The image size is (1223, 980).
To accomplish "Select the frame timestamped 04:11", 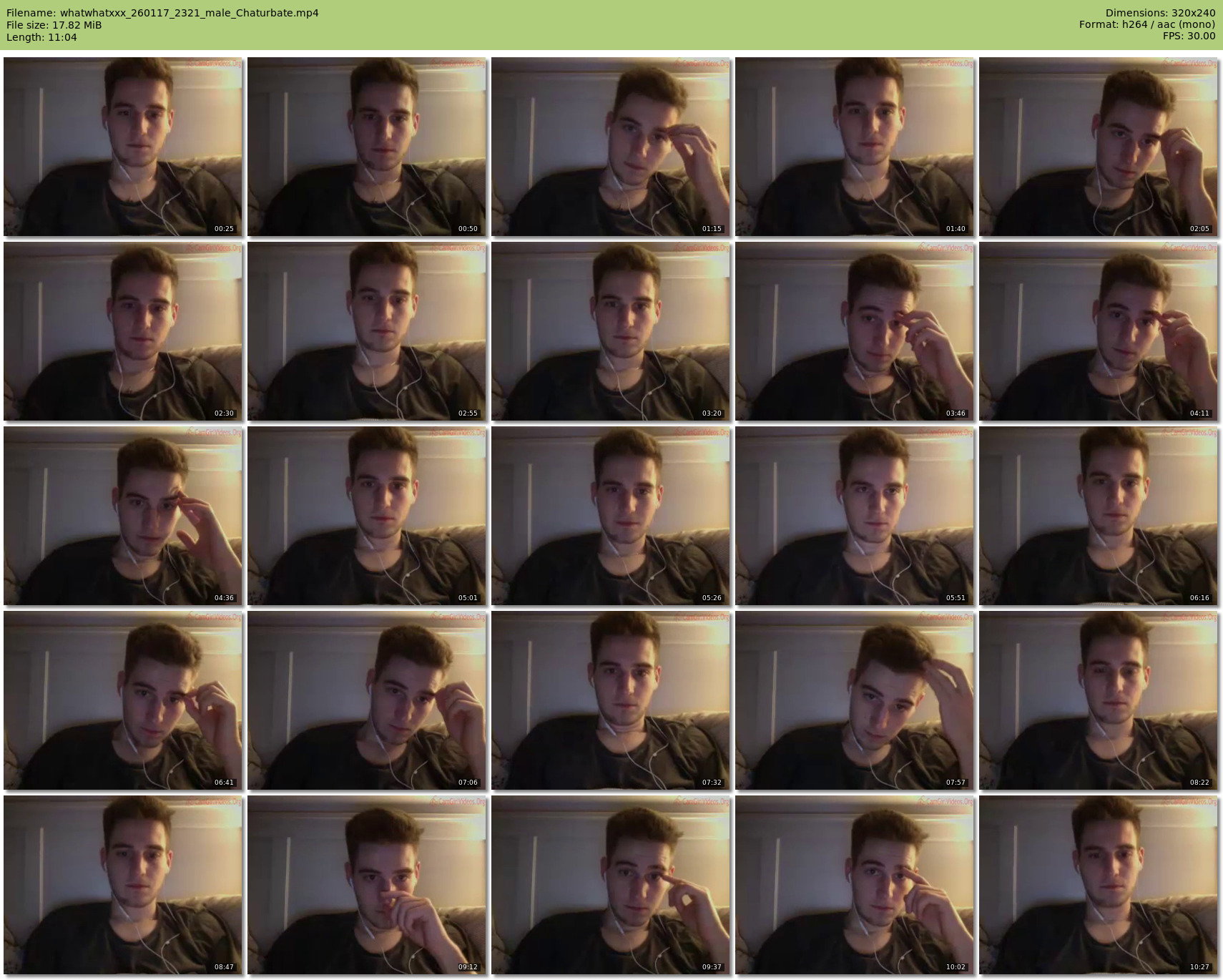I will pyautogui.click(x=1098, y=331).
